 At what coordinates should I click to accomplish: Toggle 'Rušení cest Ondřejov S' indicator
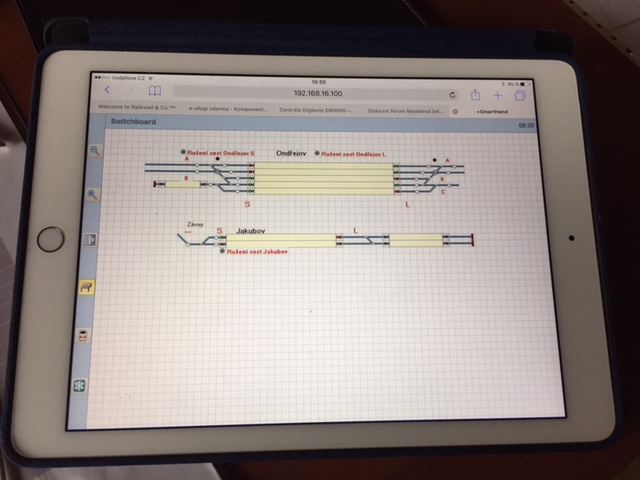[184, 153]
